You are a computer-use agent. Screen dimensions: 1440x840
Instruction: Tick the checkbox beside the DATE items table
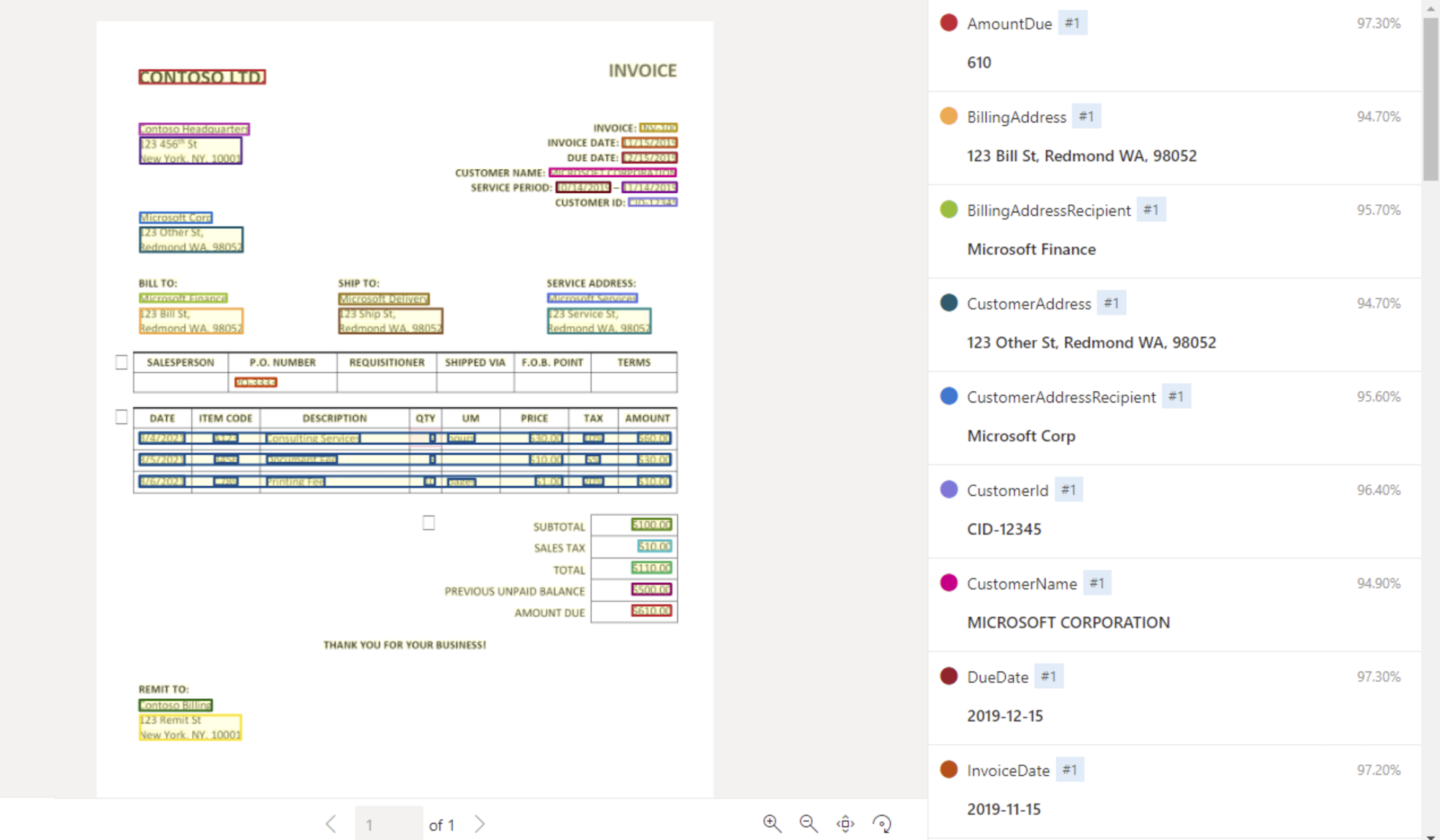pos(122,417)
